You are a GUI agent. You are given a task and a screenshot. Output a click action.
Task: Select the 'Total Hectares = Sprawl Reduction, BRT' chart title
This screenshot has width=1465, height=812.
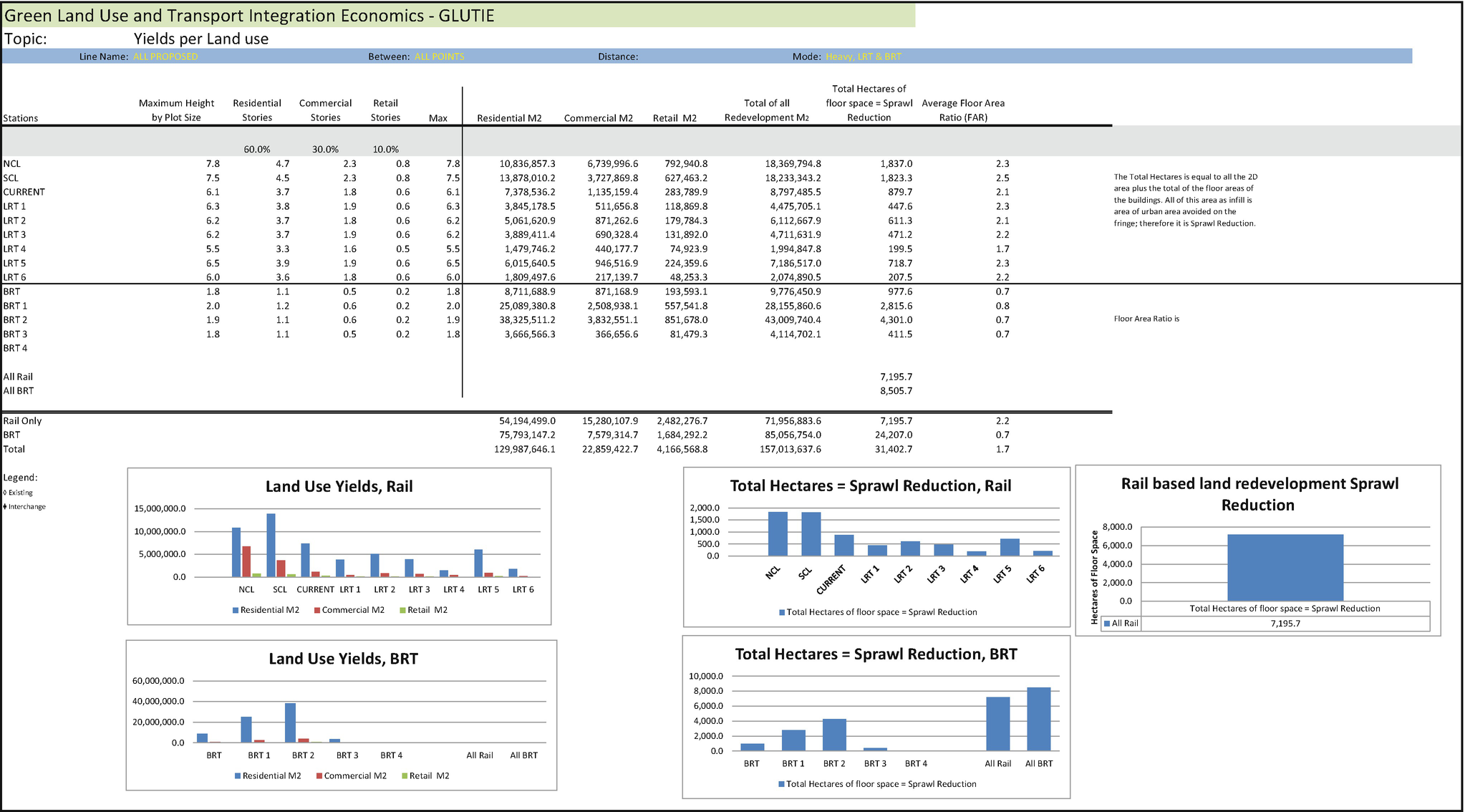click(876, 654)
